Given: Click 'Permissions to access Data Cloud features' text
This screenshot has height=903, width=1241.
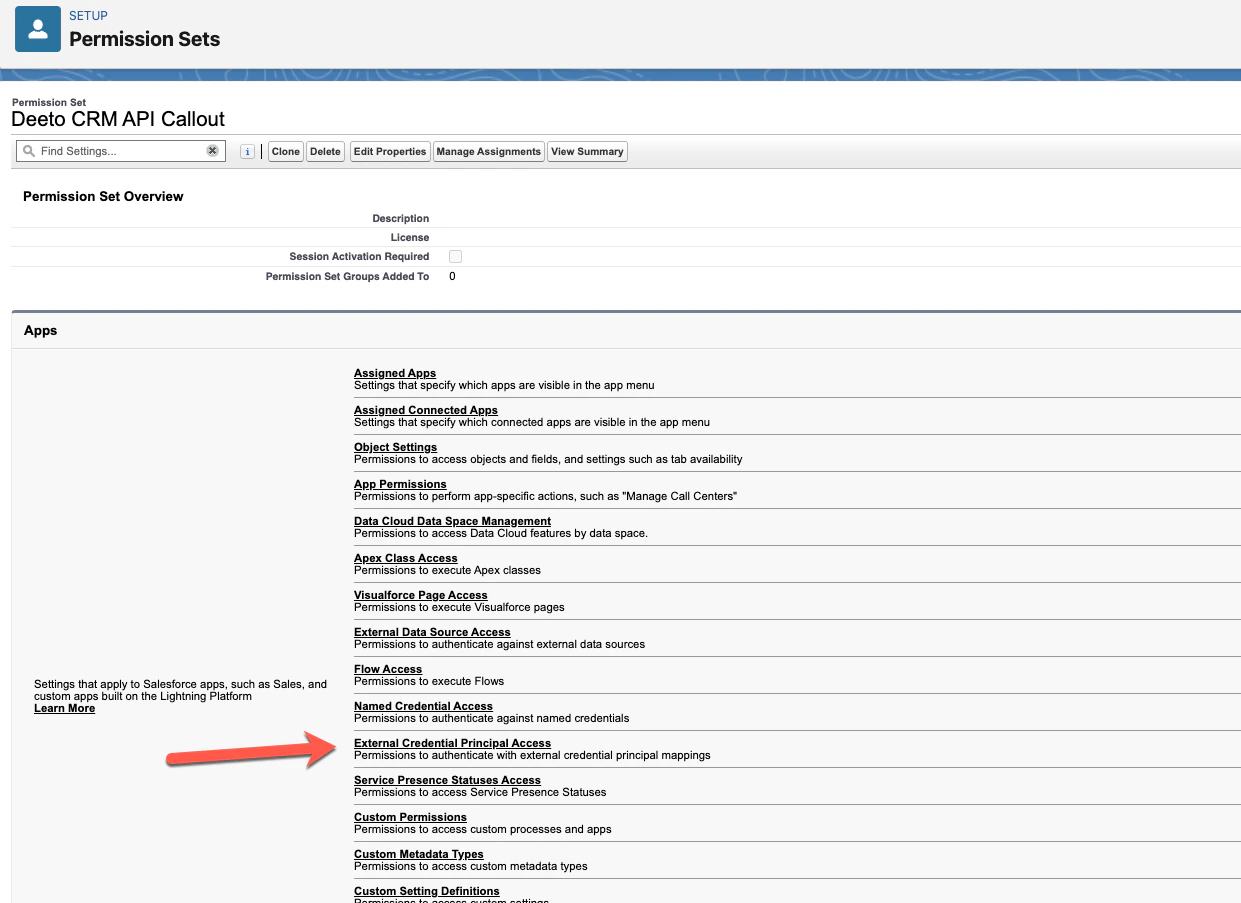Looking at the screenshot, I should tap(501, 533).
